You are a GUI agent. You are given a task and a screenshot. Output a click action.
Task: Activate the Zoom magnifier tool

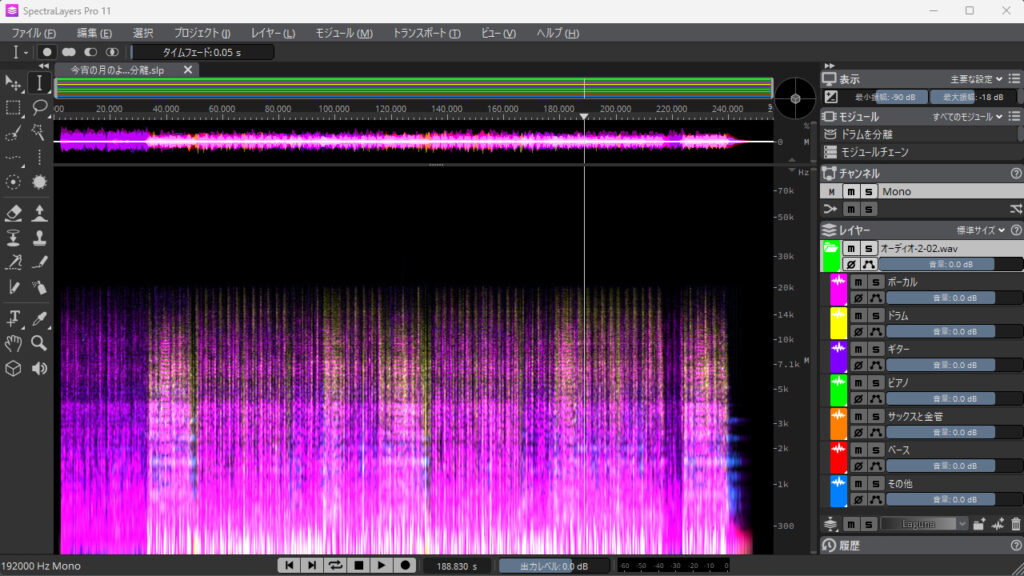pyautogui.click(x=40, y=343)
